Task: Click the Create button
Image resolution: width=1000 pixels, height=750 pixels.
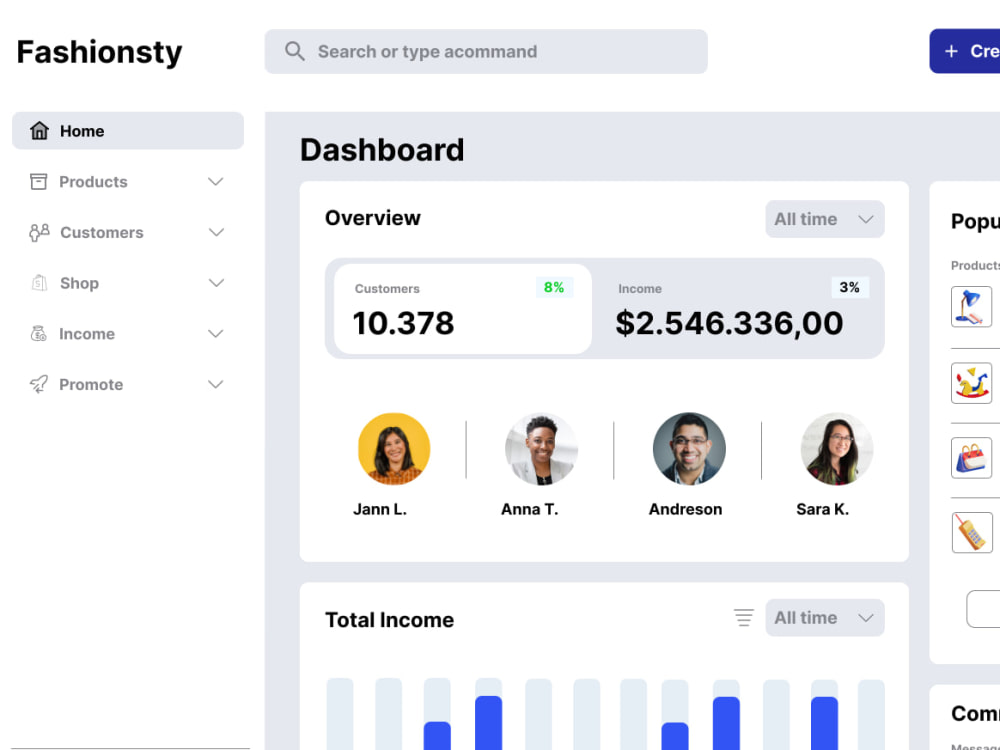Action: [964, 51]
